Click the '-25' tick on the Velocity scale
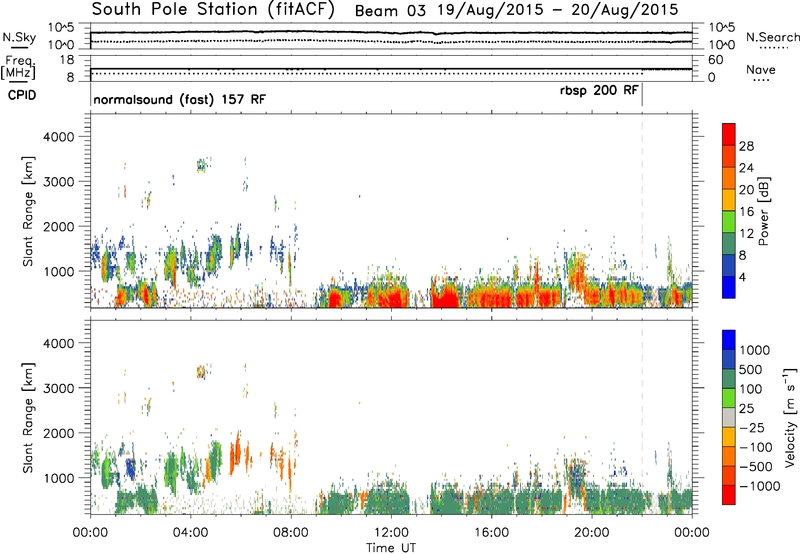The height and width of the screenshot is (554, 800). [x=753, y=427]
